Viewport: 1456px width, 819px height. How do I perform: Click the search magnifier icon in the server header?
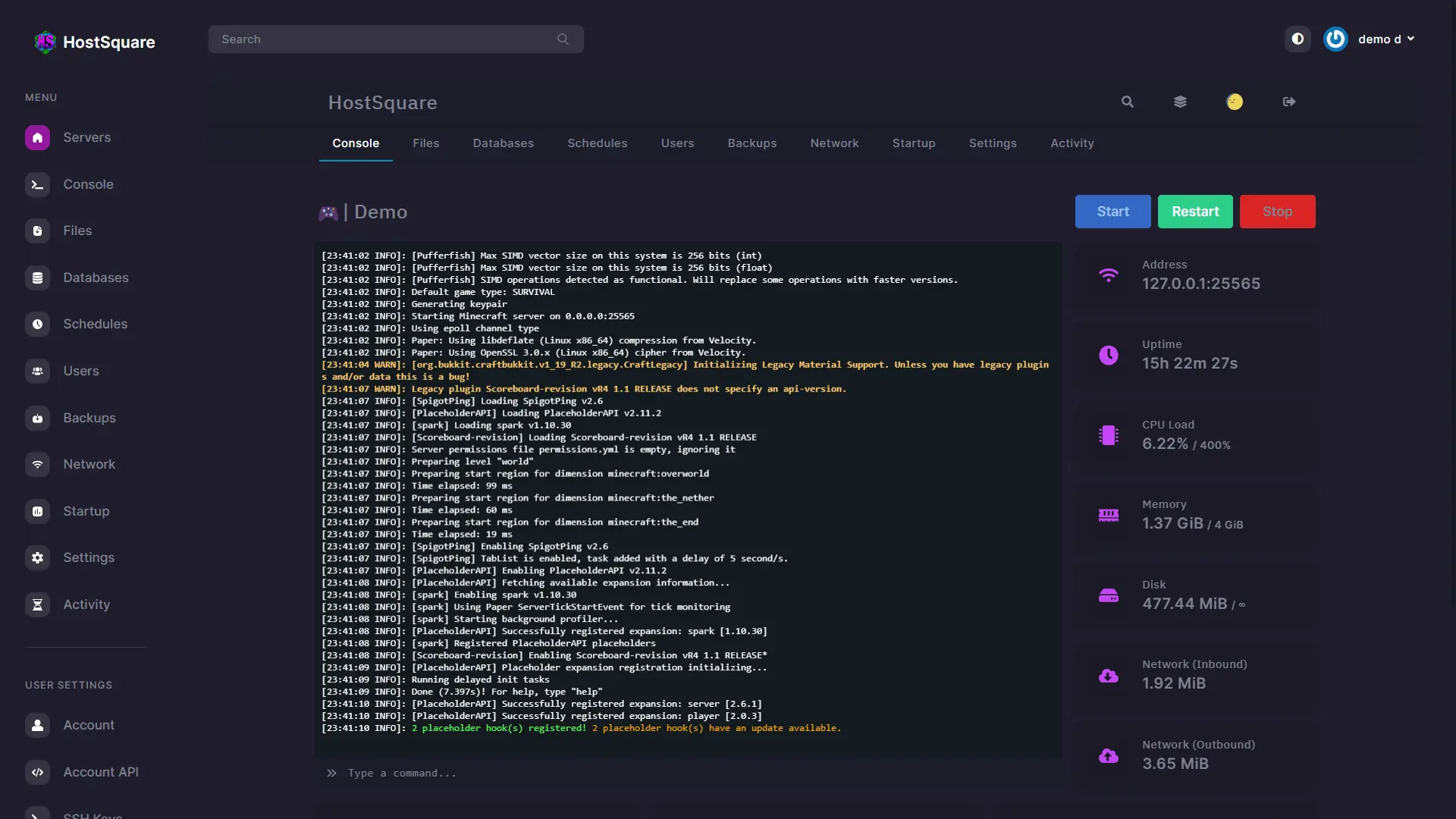coord(1127,102)
